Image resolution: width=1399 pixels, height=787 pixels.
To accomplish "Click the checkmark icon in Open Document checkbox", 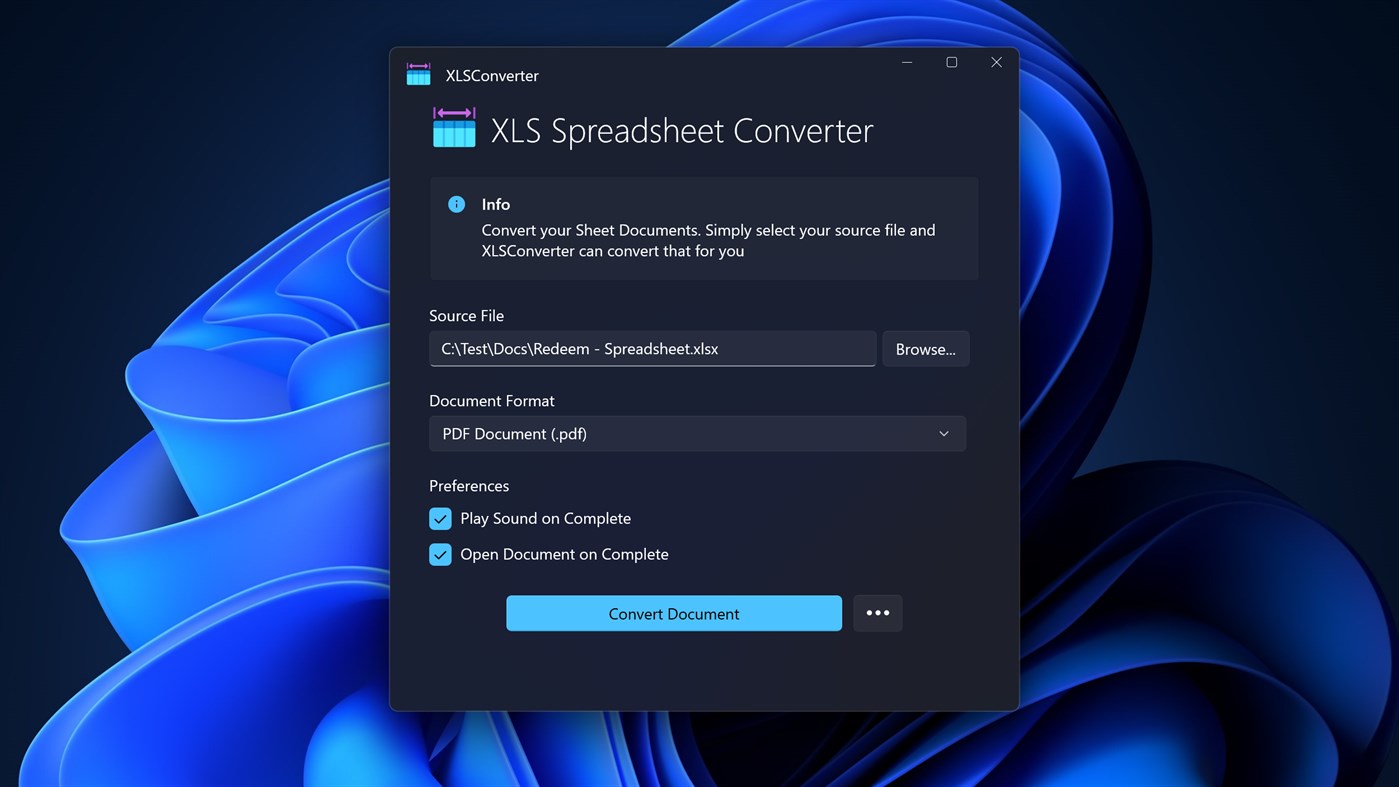I will coord(440,554).
